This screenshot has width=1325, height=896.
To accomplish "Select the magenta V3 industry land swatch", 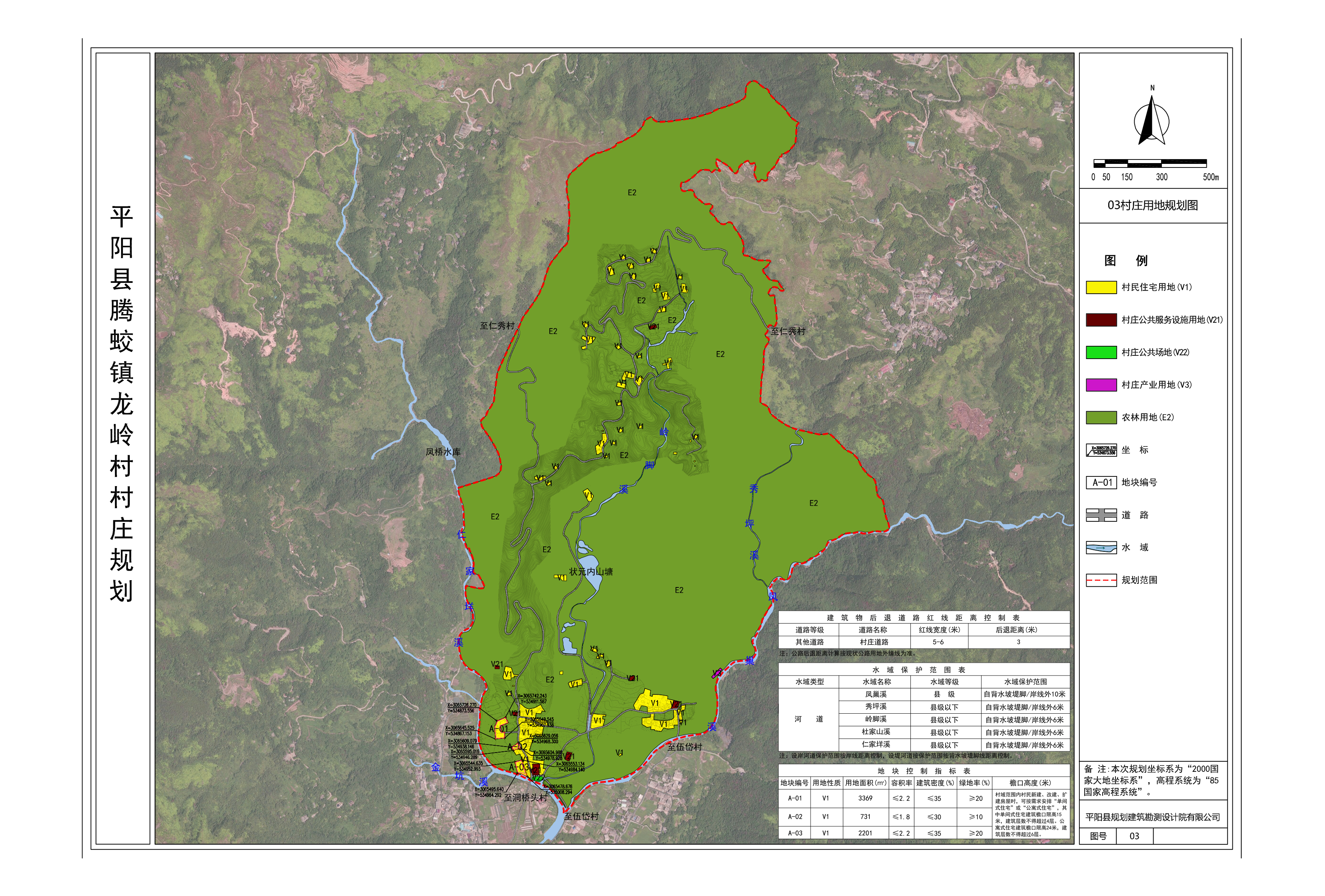I will 1101,384.
